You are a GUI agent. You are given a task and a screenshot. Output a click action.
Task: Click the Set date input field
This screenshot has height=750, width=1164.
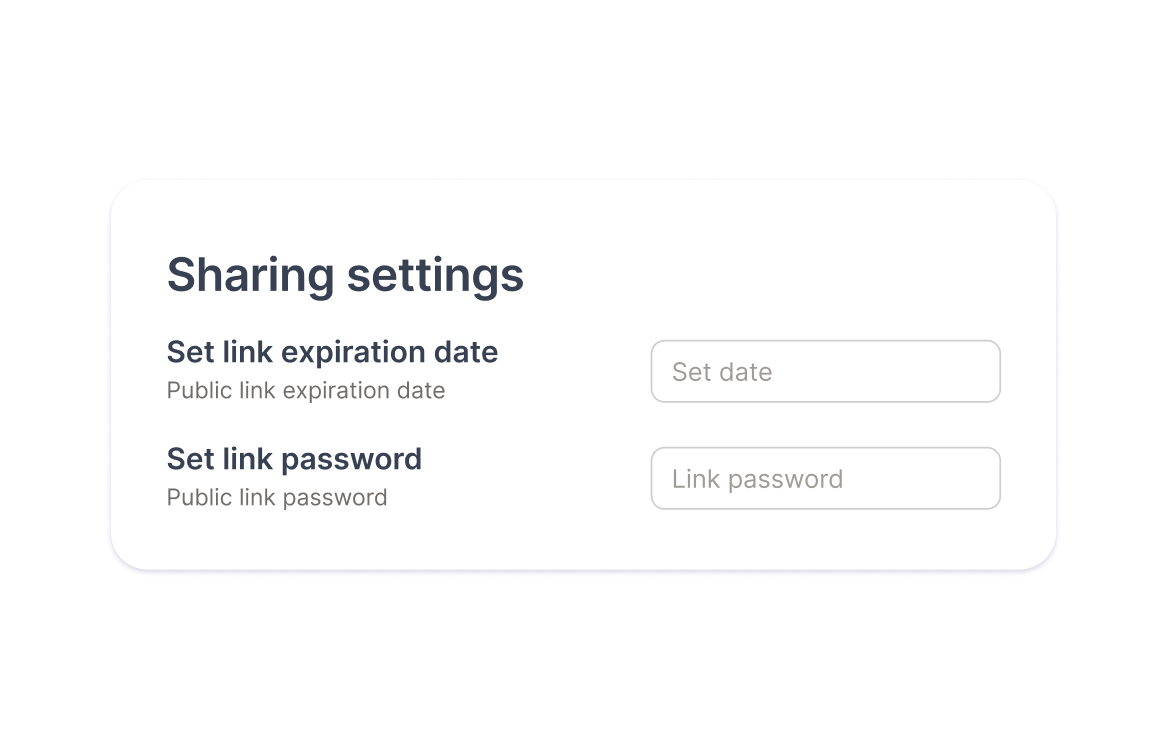click(x=825, y=372)
